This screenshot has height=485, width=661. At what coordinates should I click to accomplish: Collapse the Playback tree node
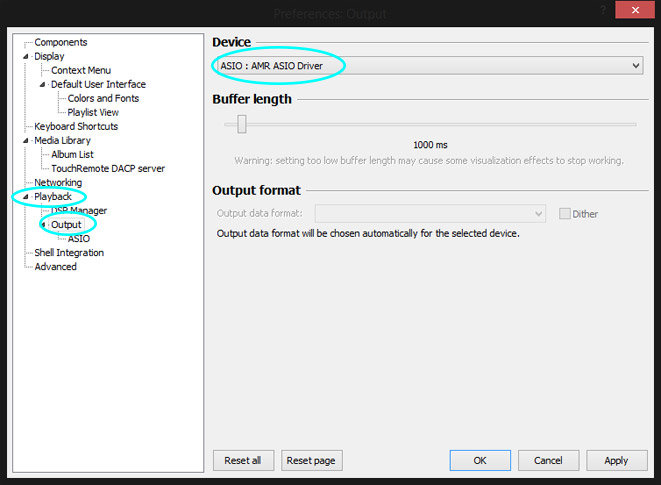26,197
